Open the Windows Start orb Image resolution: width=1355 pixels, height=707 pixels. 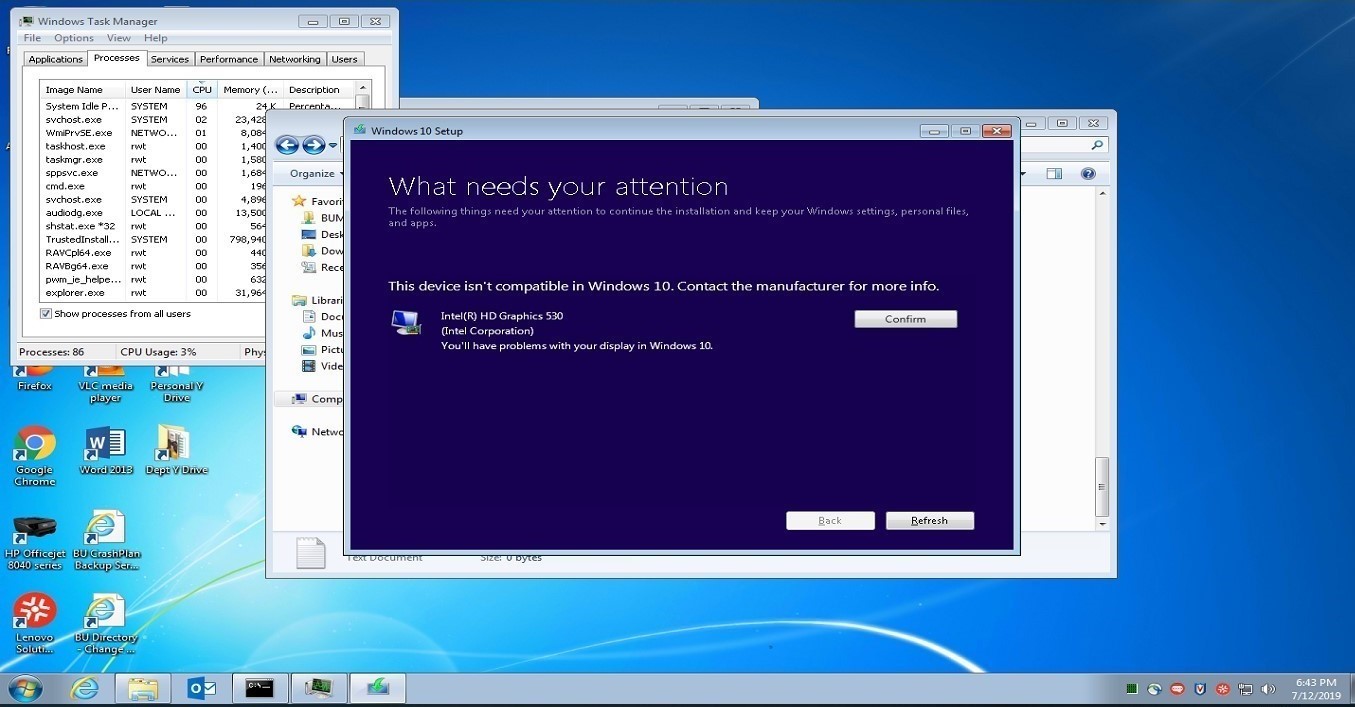click(x=25, y=689)
